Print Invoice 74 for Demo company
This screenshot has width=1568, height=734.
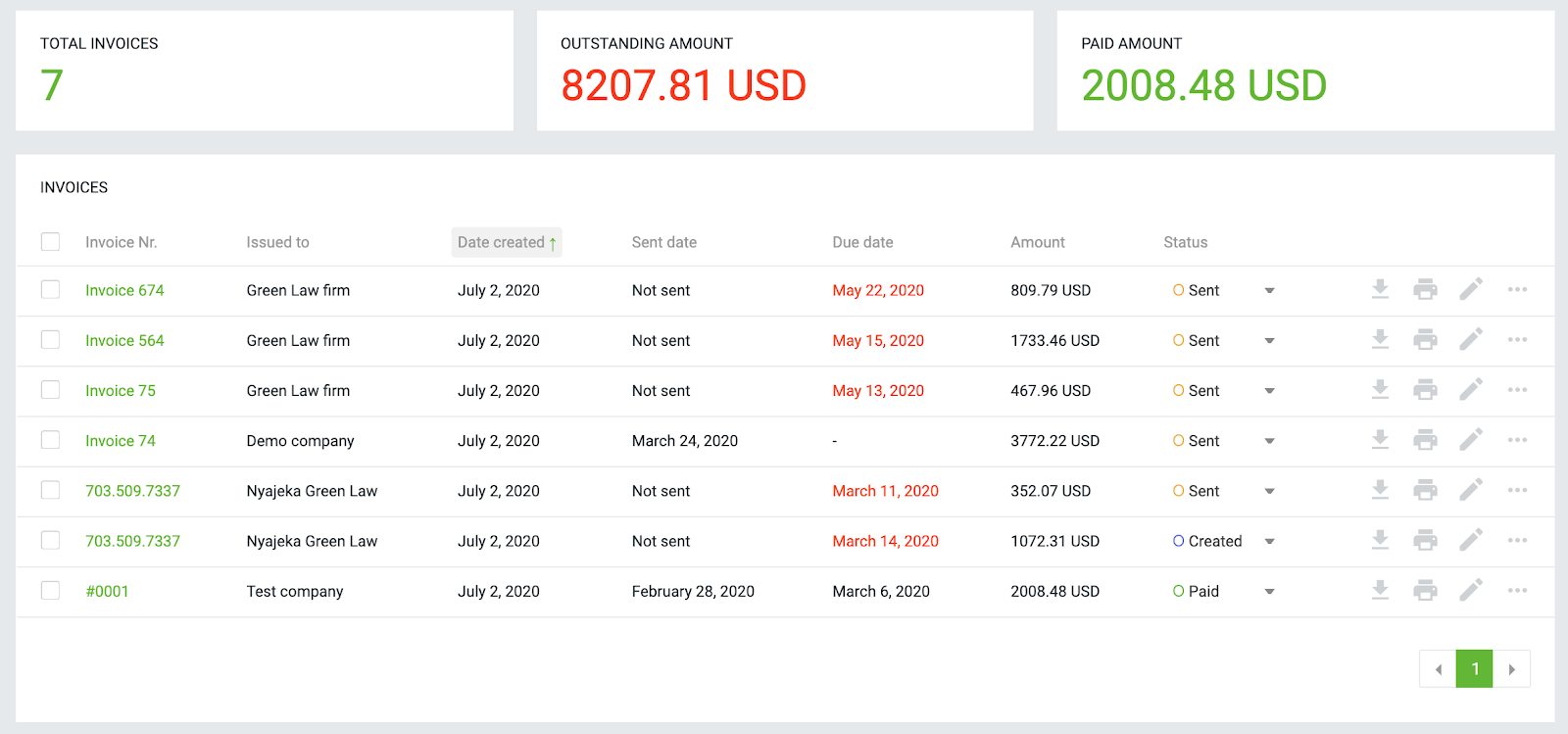[1425, 440]
